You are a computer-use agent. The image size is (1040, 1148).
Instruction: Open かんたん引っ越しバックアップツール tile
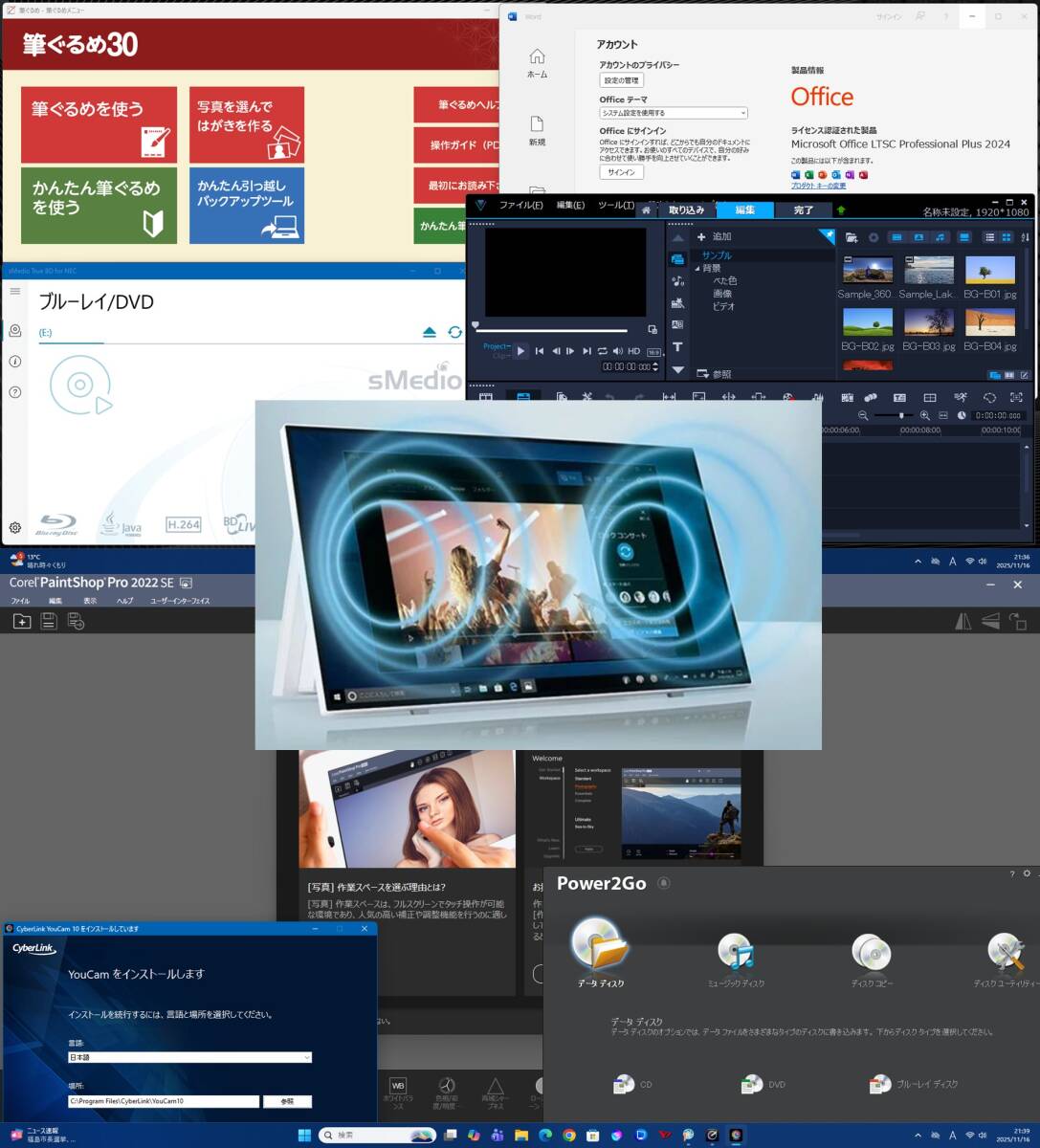point(247,206)
